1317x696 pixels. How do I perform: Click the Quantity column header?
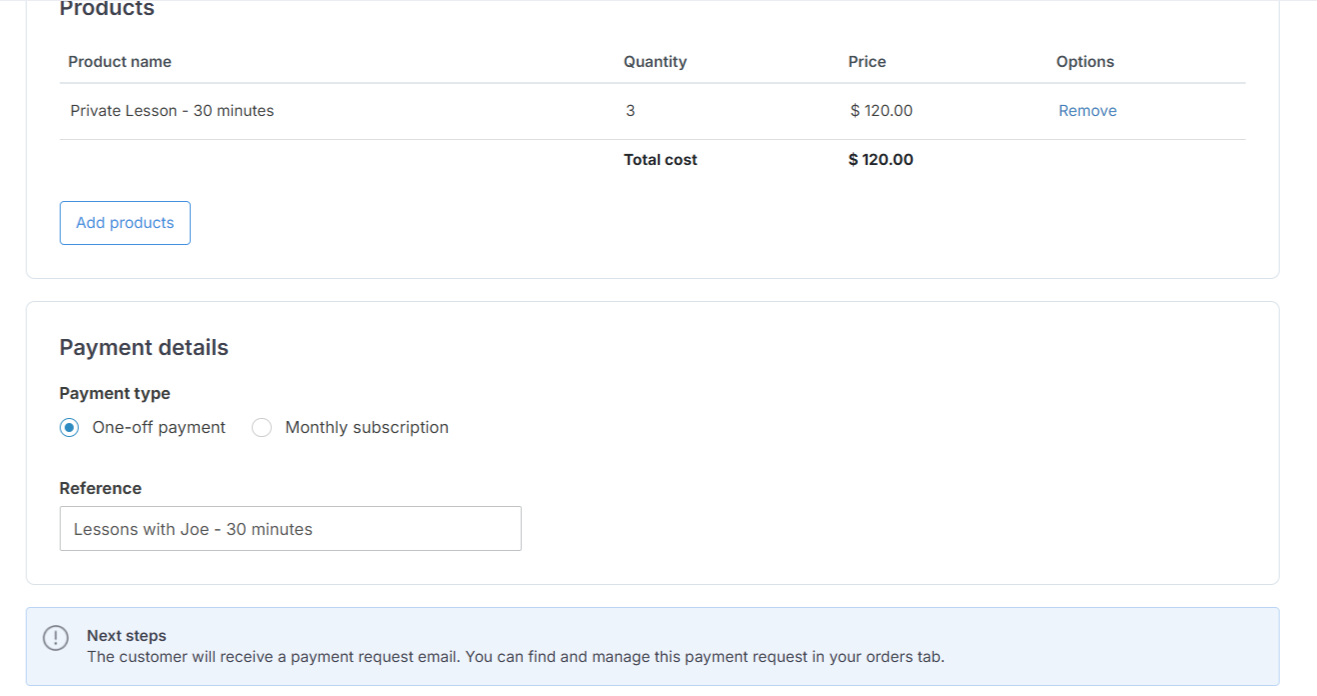click(654, 61)
